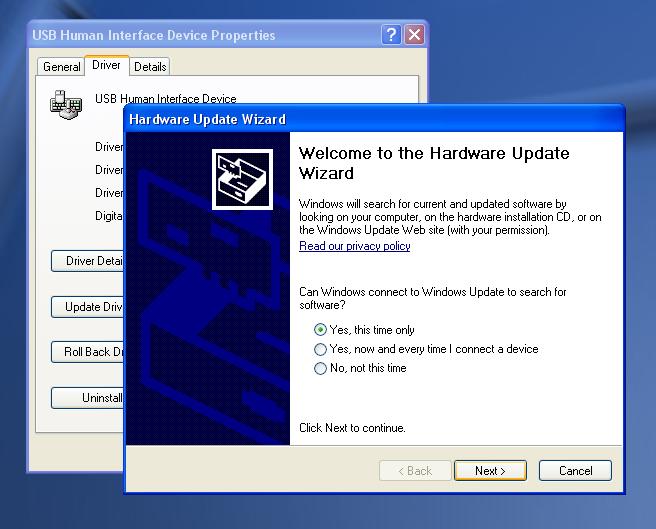
Task: Click the USB device icon in Properties
Action: point(66,105)
